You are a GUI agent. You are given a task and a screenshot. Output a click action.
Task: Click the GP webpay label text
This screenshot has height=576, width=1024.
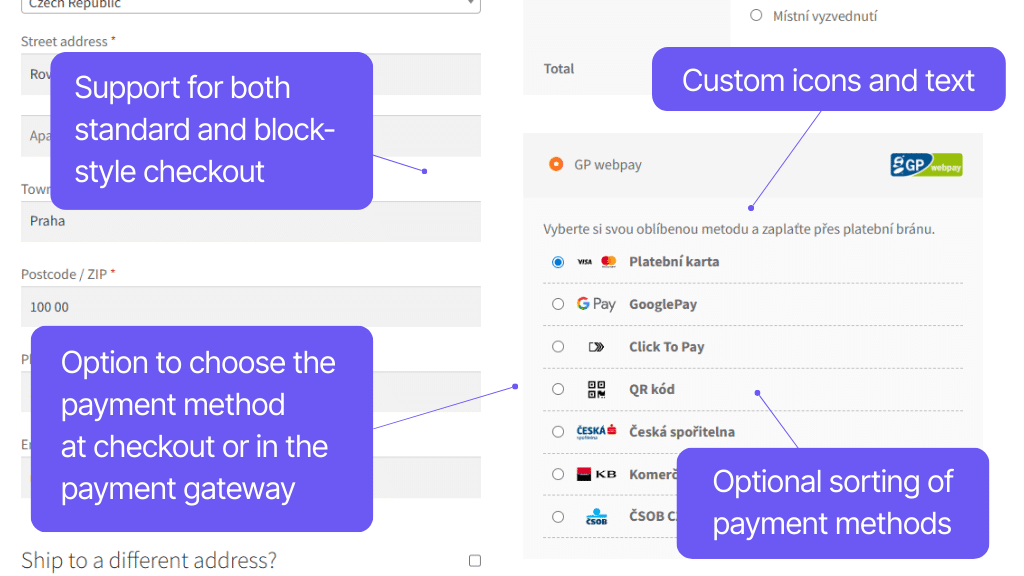608,165
